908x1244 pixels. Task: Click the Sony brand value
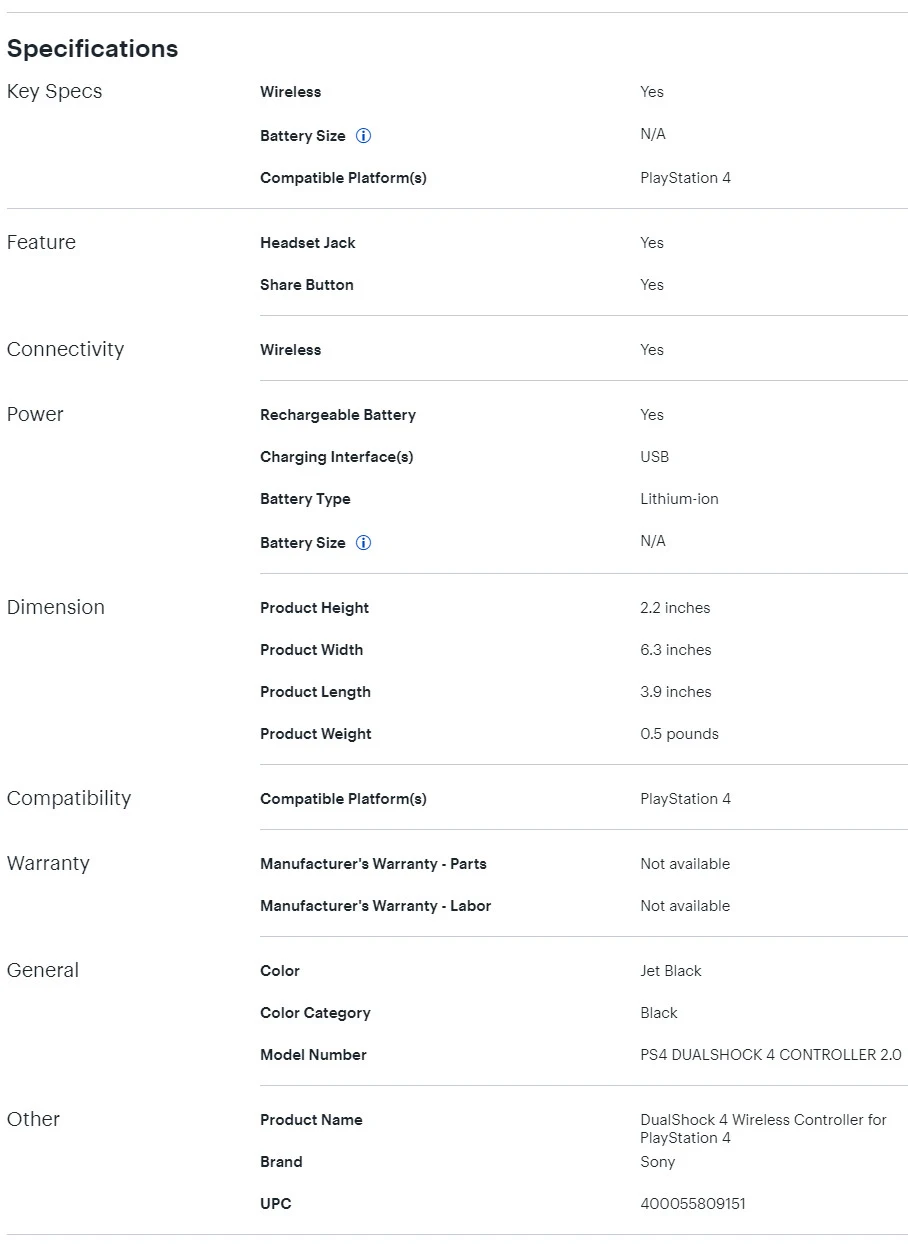point(658,1162)
